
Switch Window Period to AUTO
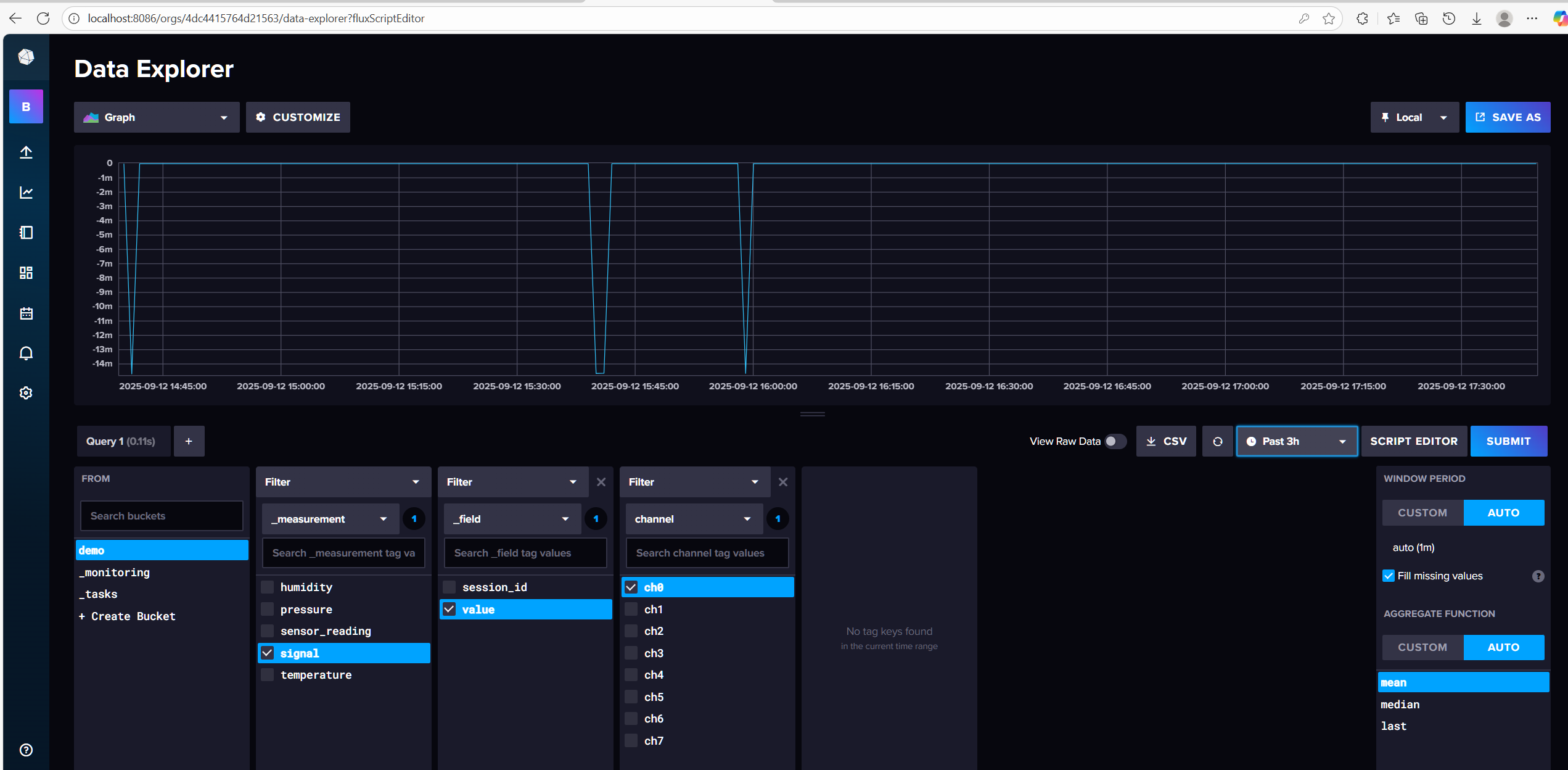click(1503, 513)
